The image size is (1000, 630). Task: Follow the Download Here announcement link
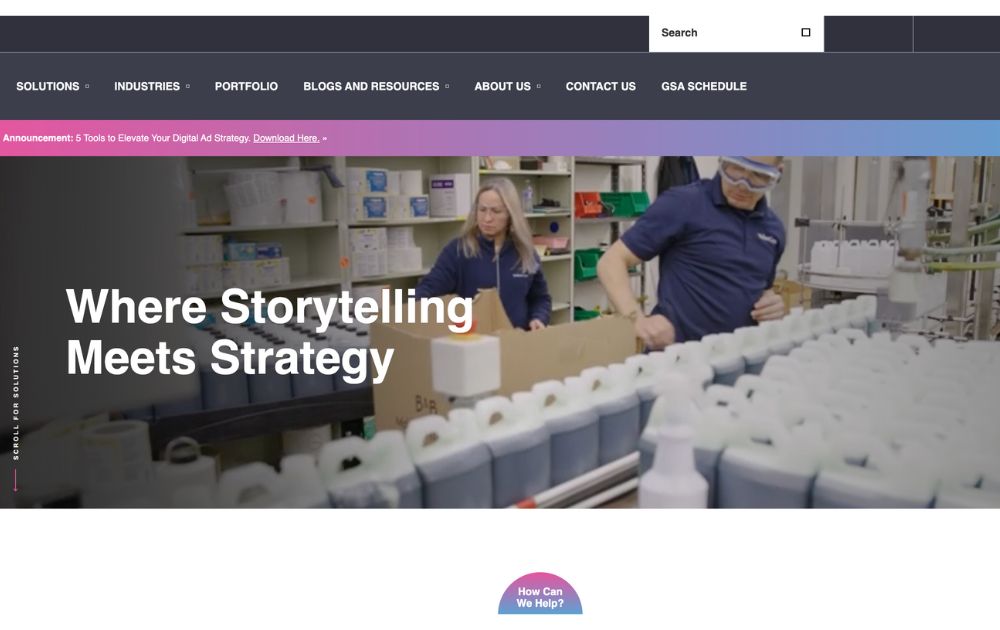(x=286, y=138)
